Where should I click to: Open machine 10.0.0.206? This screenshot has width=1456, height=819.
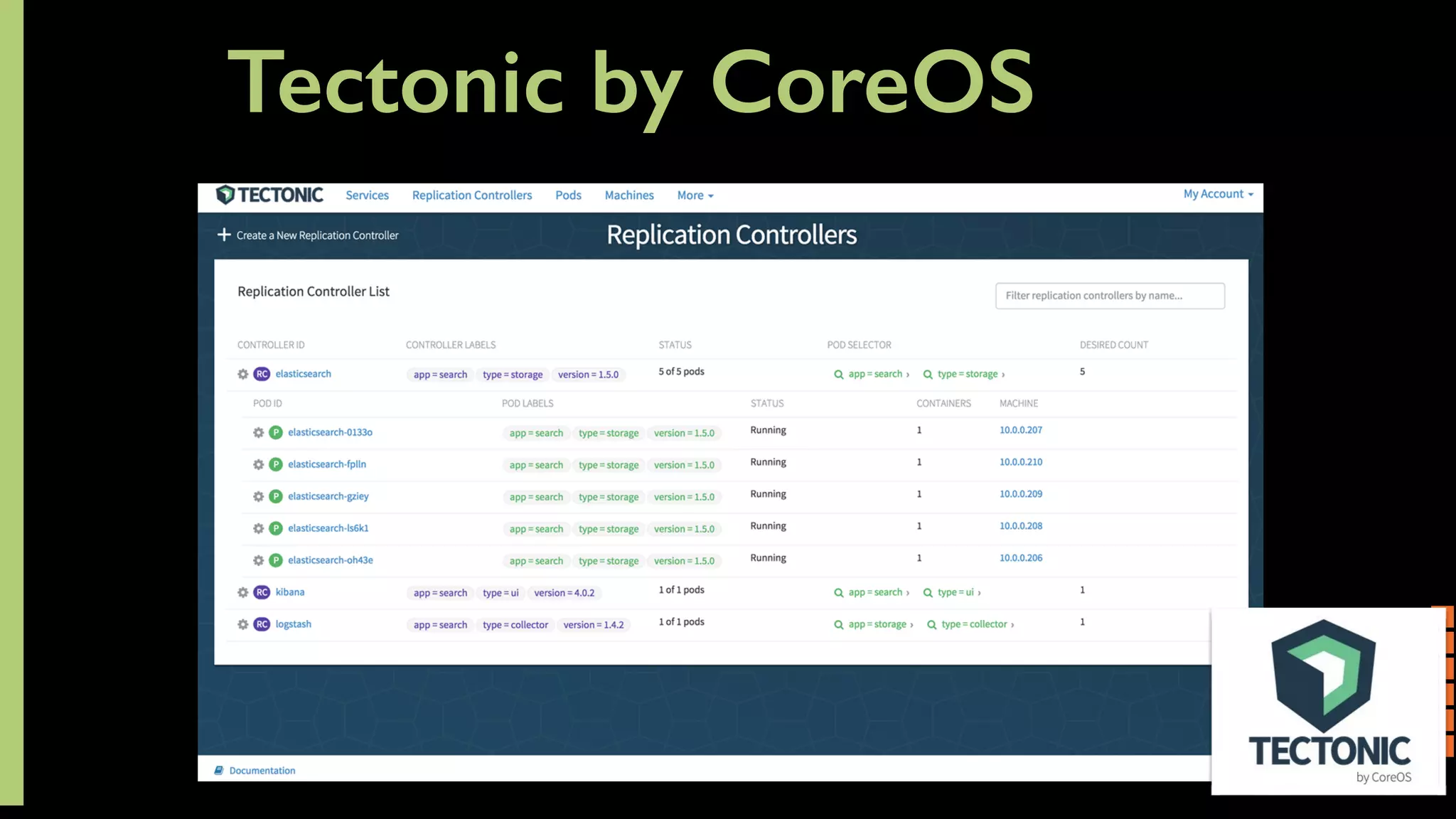click(x=1021, y=558)
